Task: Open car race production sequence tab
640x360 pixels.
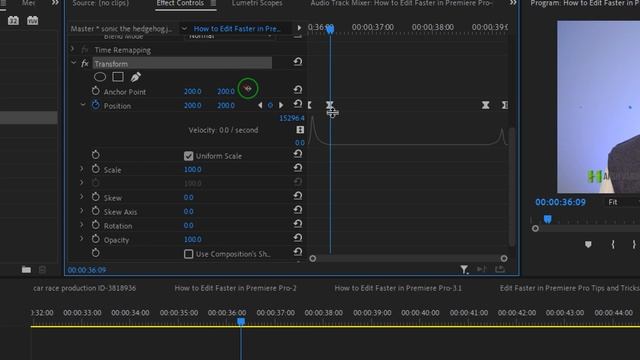Action: 84,288
